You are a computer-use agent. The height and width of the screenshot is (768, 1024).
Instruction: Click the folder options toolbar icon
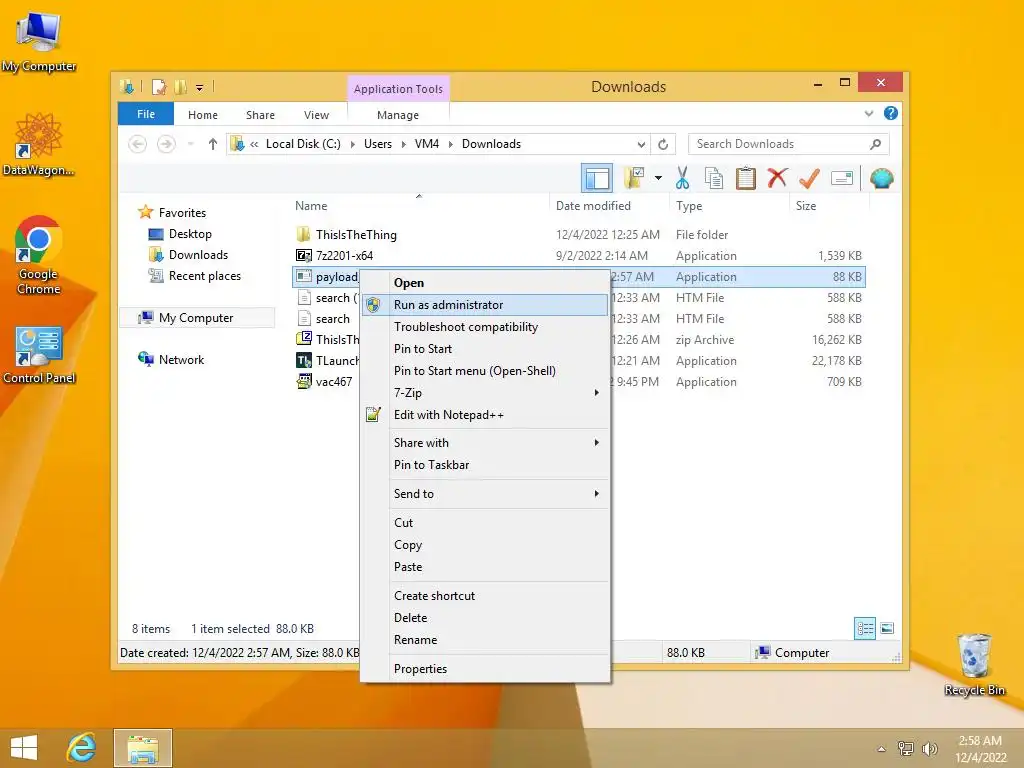click(635, 178)
